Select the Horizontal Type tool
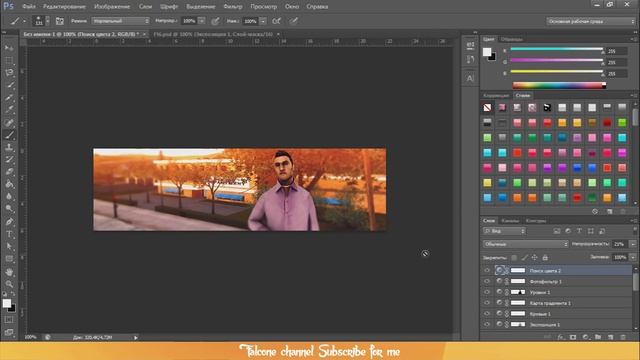The height and width of the screenshot is (360, 640). tap(9, 234)
